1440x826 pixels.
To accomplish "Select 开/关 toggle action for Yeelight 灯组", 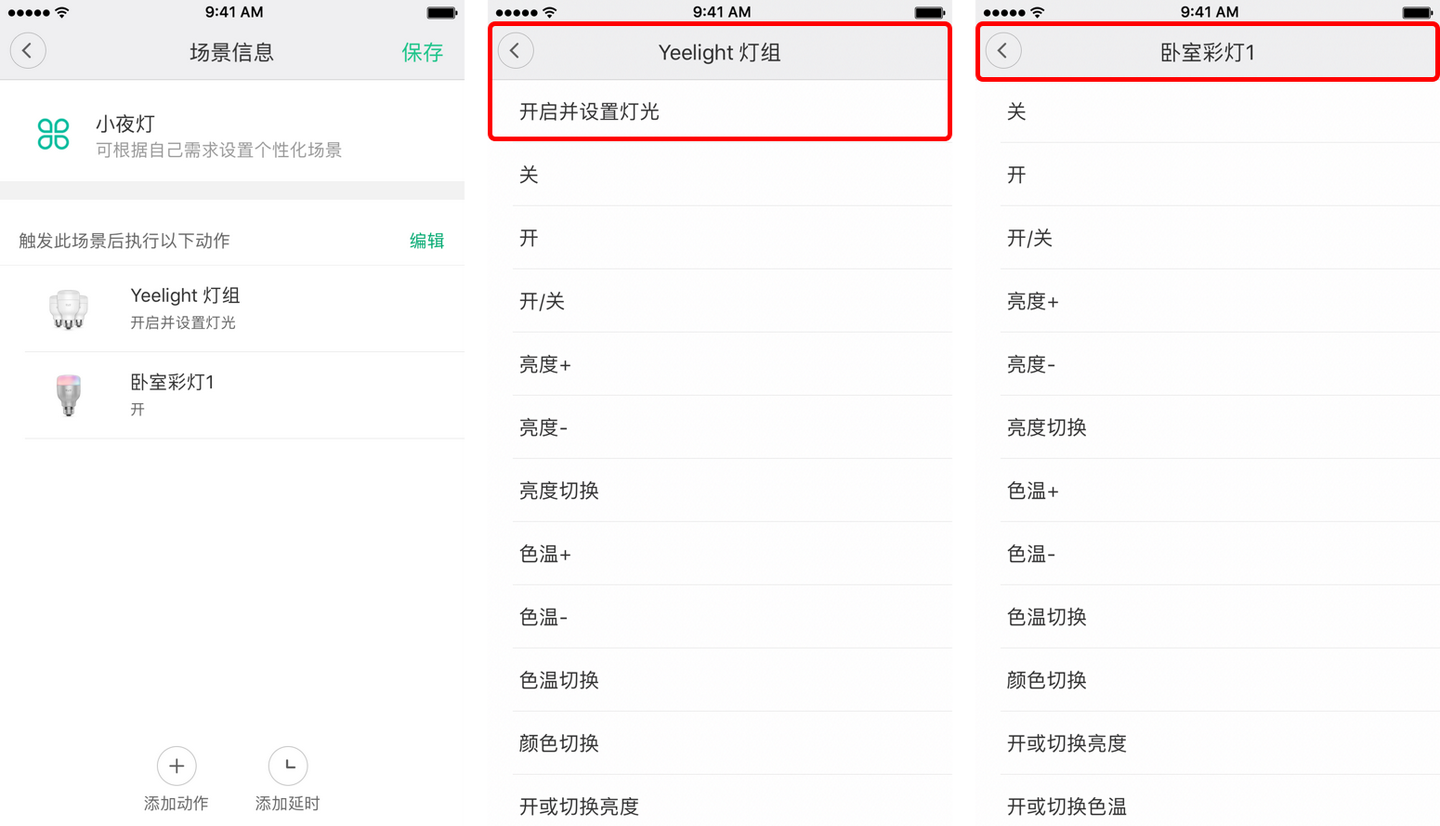I will tap(732, 301).
